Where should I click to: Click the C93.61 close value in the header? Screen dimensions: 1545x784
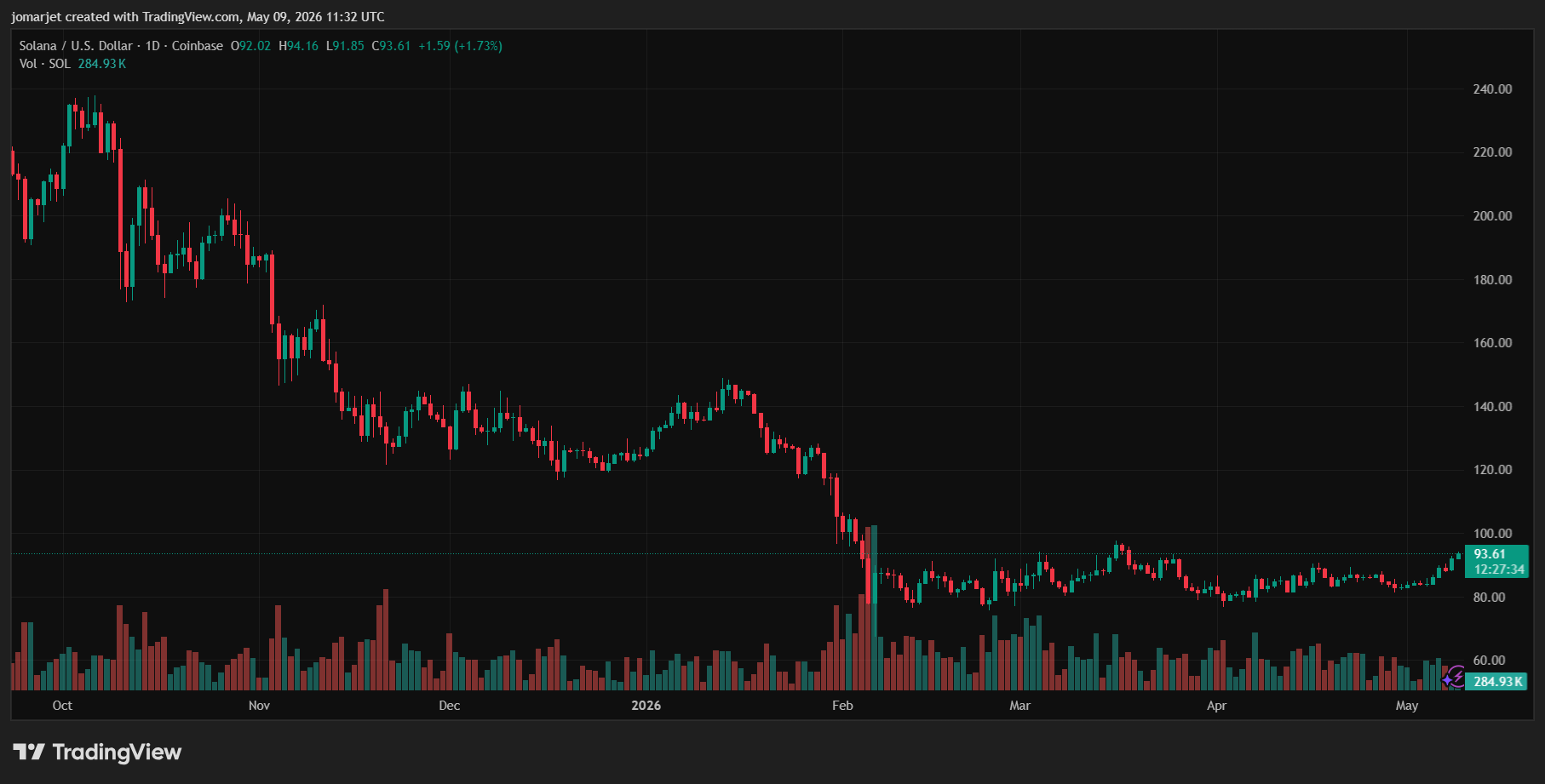(391, 46)
